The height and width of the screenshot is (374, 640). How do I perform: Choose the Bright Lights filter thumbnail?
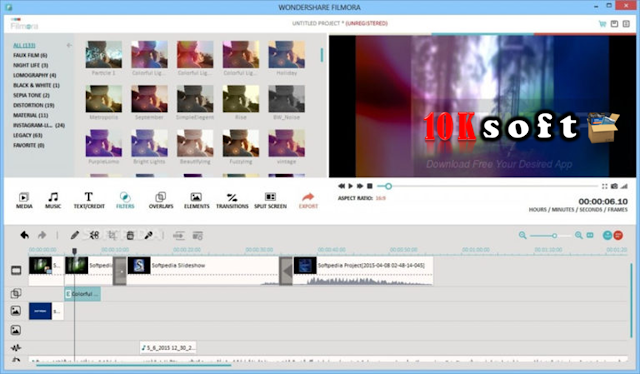[149, 143]
